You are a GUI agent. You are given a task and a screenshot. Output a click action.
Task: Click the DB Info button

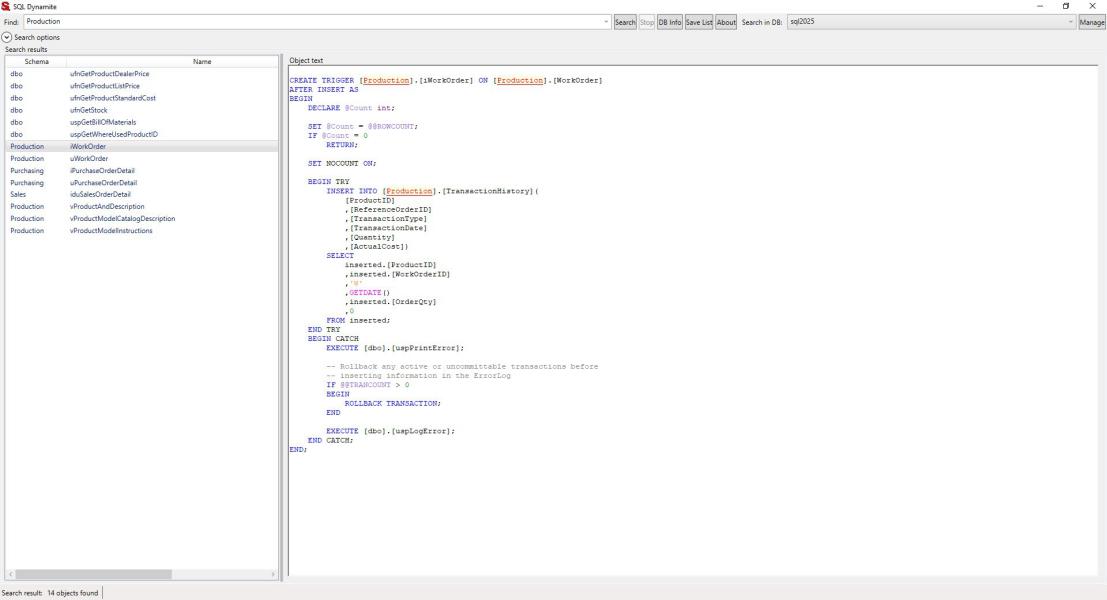coord(669,21)
